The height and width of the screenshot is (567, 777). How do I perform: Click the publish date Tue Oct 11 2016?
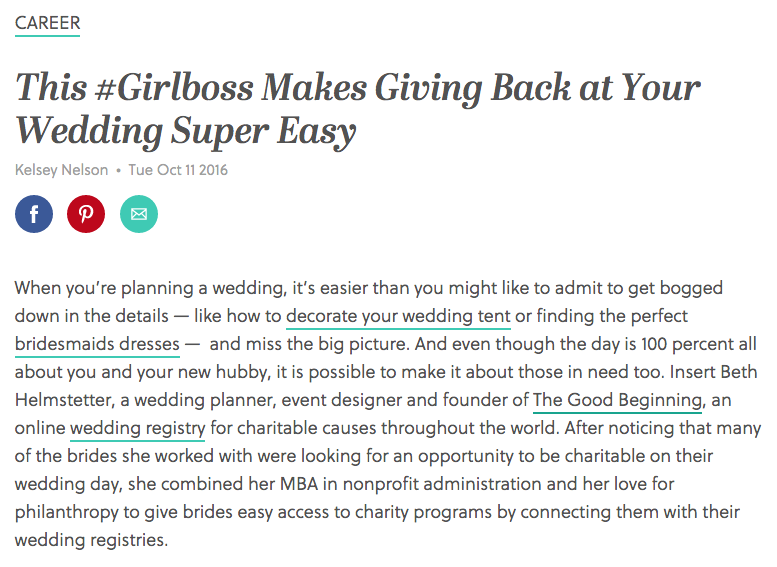[178, 170]
